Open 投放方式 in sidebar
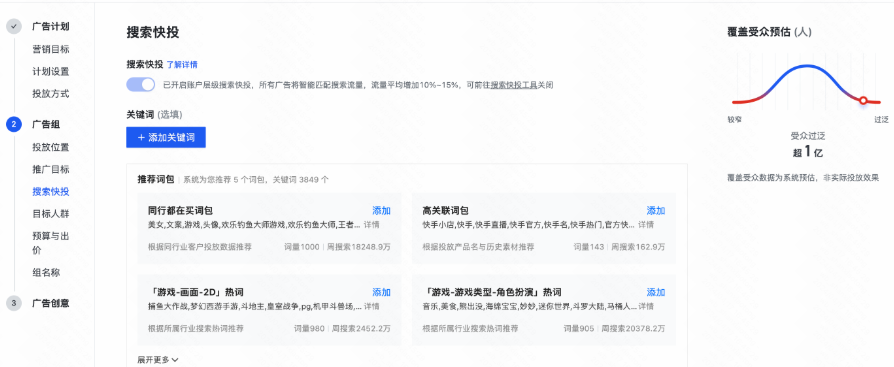This screenshot has width=894, height=367. tap(51, 93)
